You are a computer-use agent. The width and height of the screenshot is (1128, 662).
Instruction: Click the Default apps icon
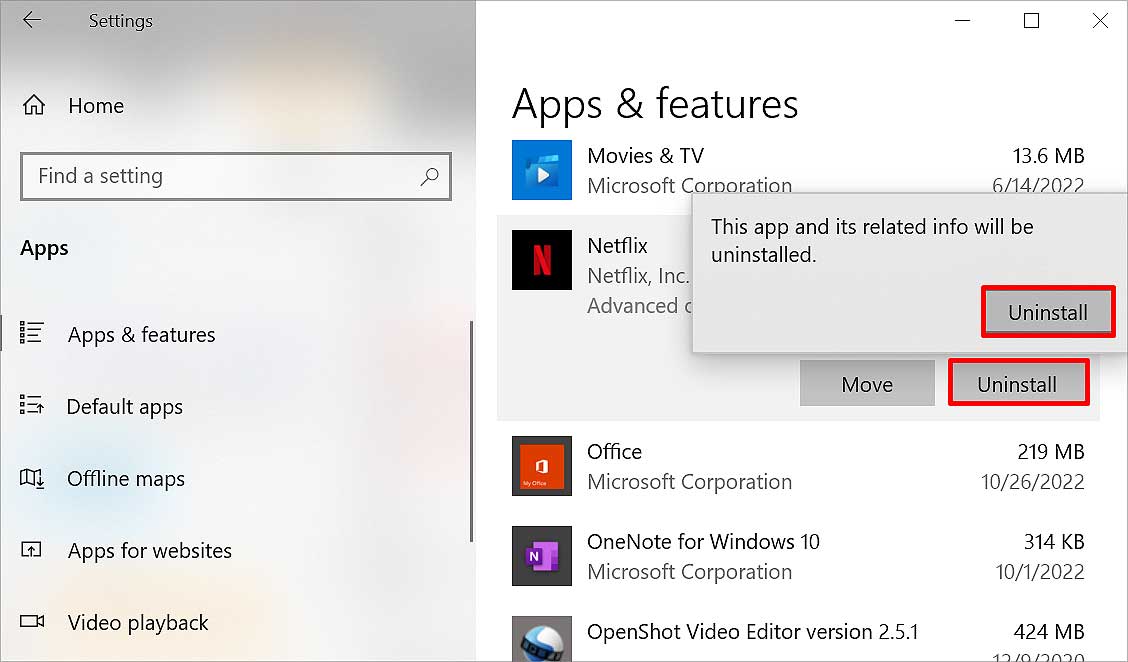(x=32, y=405)
